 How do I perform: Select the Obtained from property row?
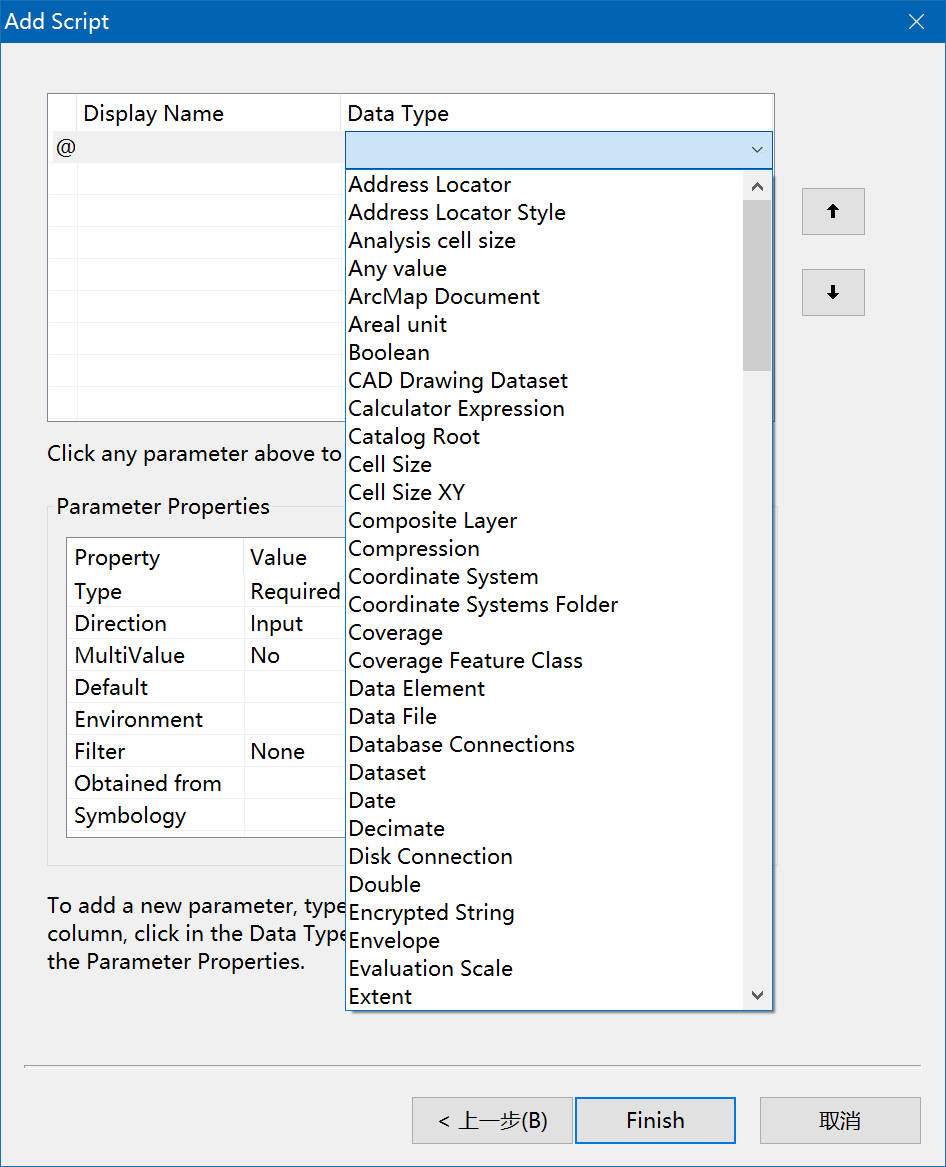tap(206, 784)
